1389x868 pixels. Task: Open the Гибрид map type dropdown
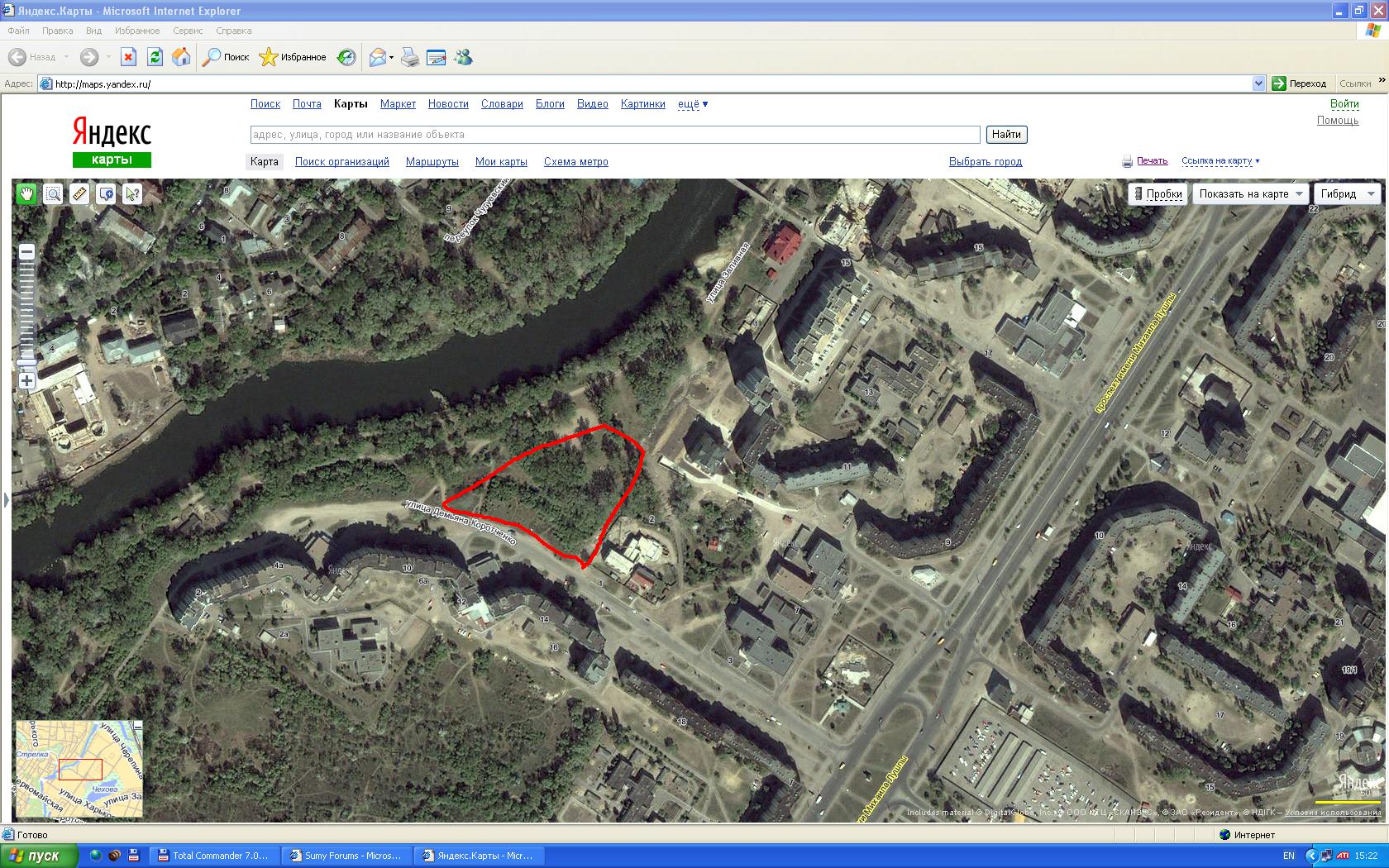[1347, 193]
